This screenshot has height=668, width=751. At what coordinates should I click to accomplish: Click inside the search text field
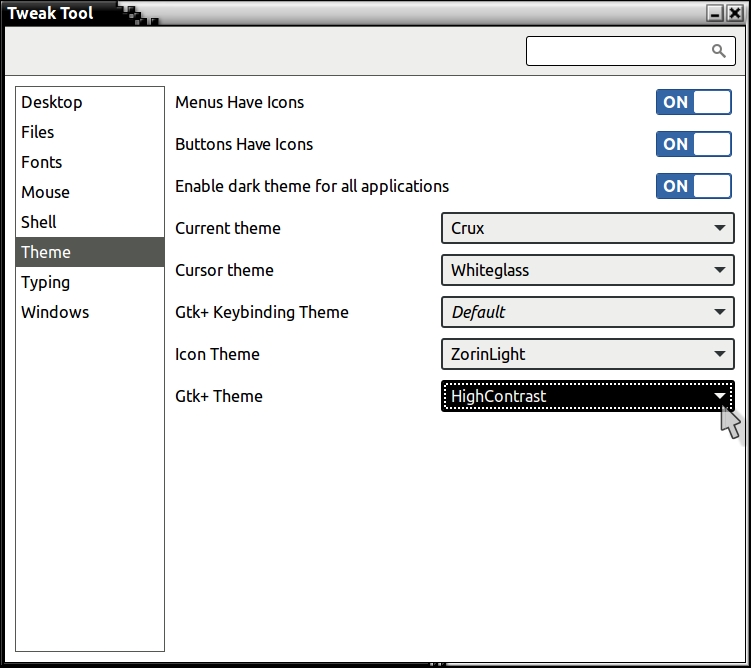coord(615,51)
